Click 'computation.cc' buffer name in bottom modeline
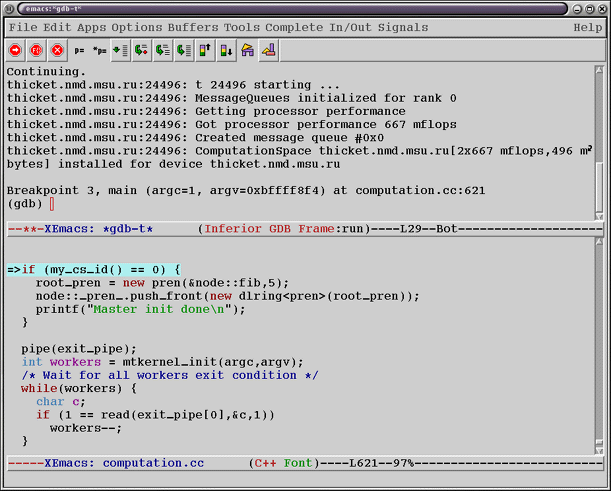Screen dimensions: 611x491 coord(153,463)
